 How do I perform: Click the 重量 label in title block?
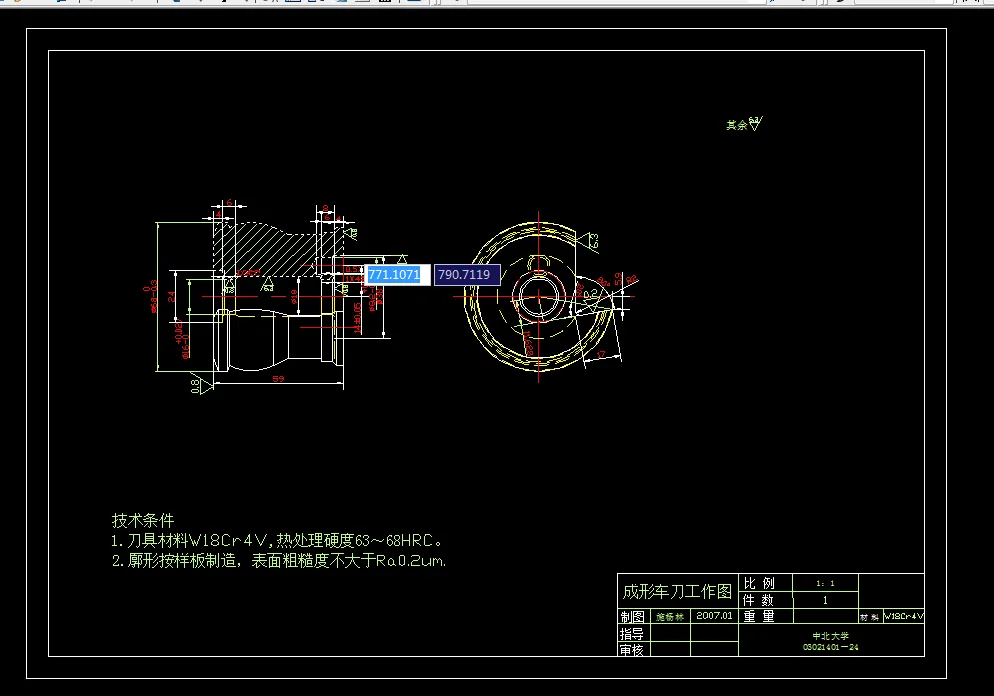click(x=759, y=616)
